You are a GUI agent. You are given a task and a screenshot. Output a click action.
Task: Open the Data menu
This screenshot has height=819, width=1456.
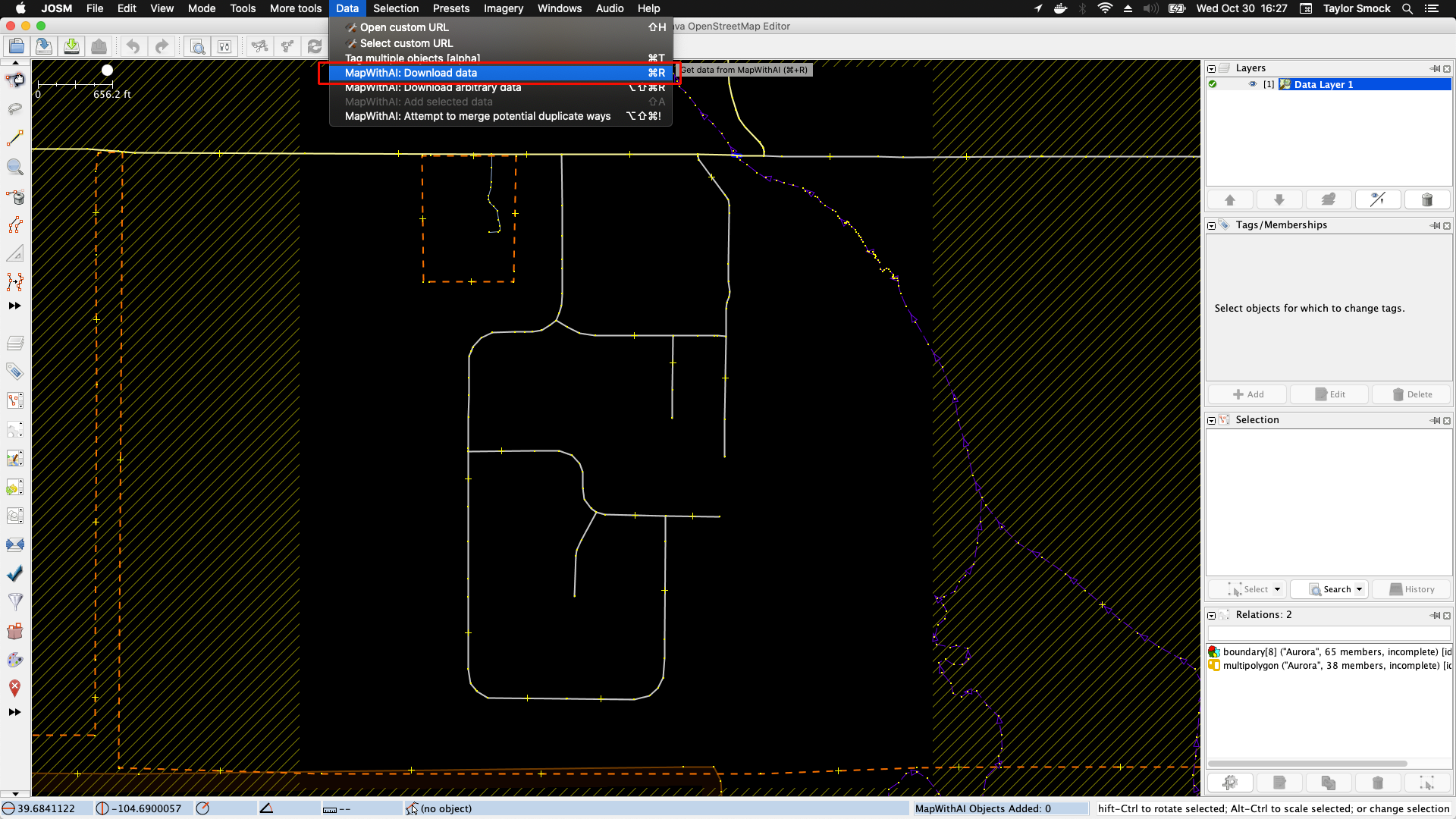coord(347,8)
